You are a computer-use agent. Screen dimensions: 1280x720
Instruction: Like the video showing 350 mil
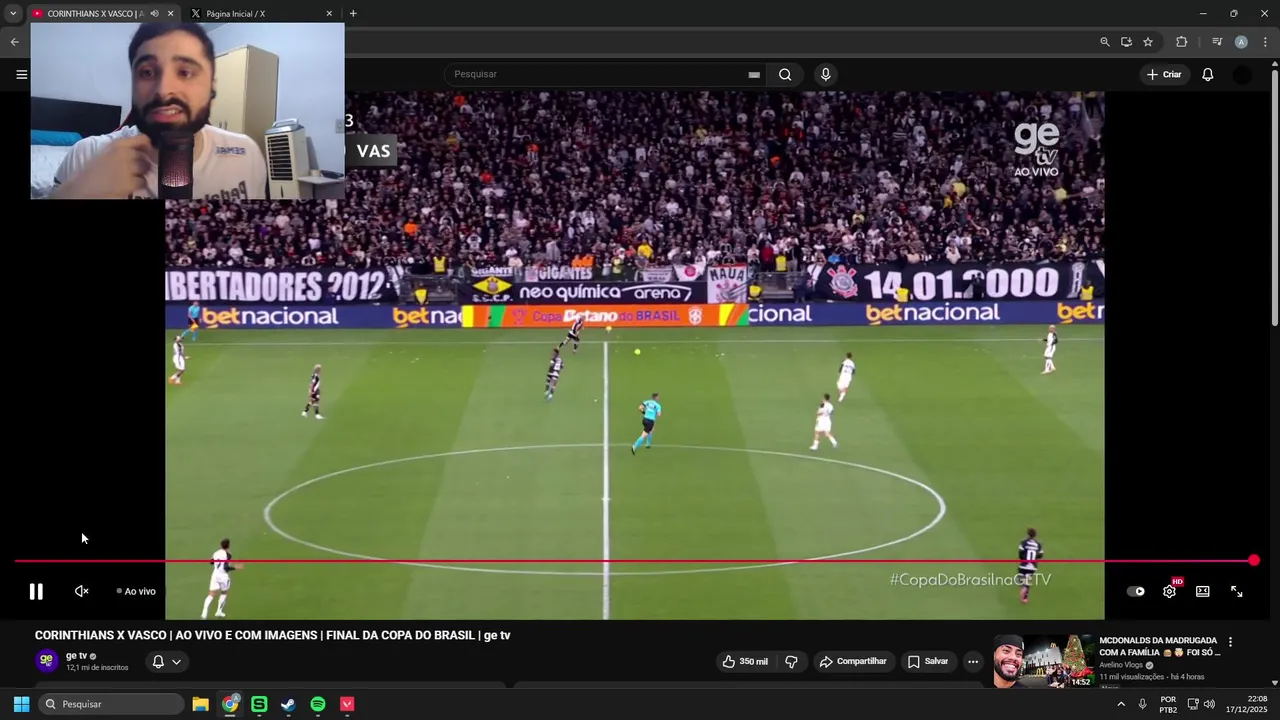745,661
